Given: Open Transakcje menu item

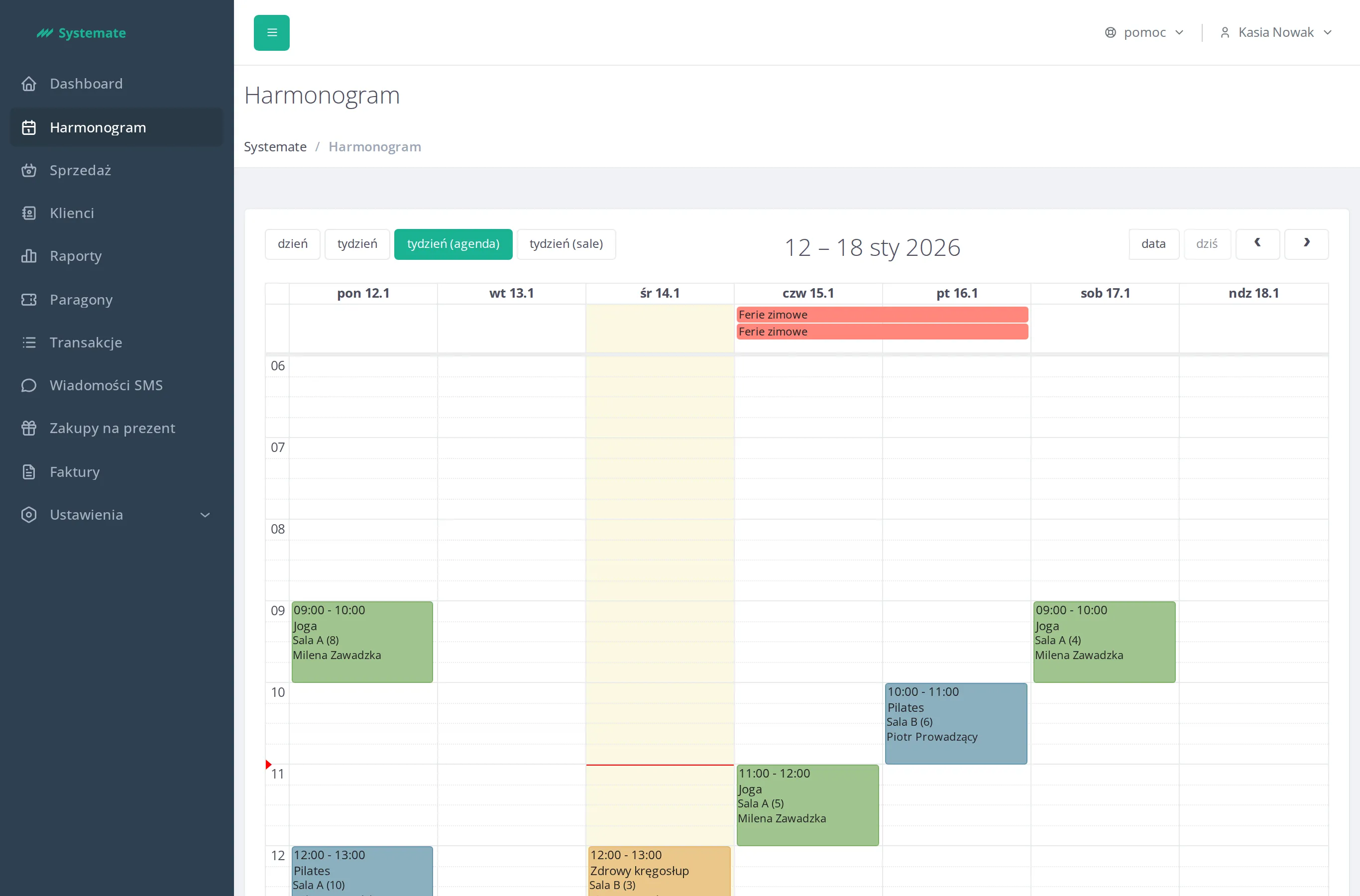Looking at the screenshot, I should 116,342.
